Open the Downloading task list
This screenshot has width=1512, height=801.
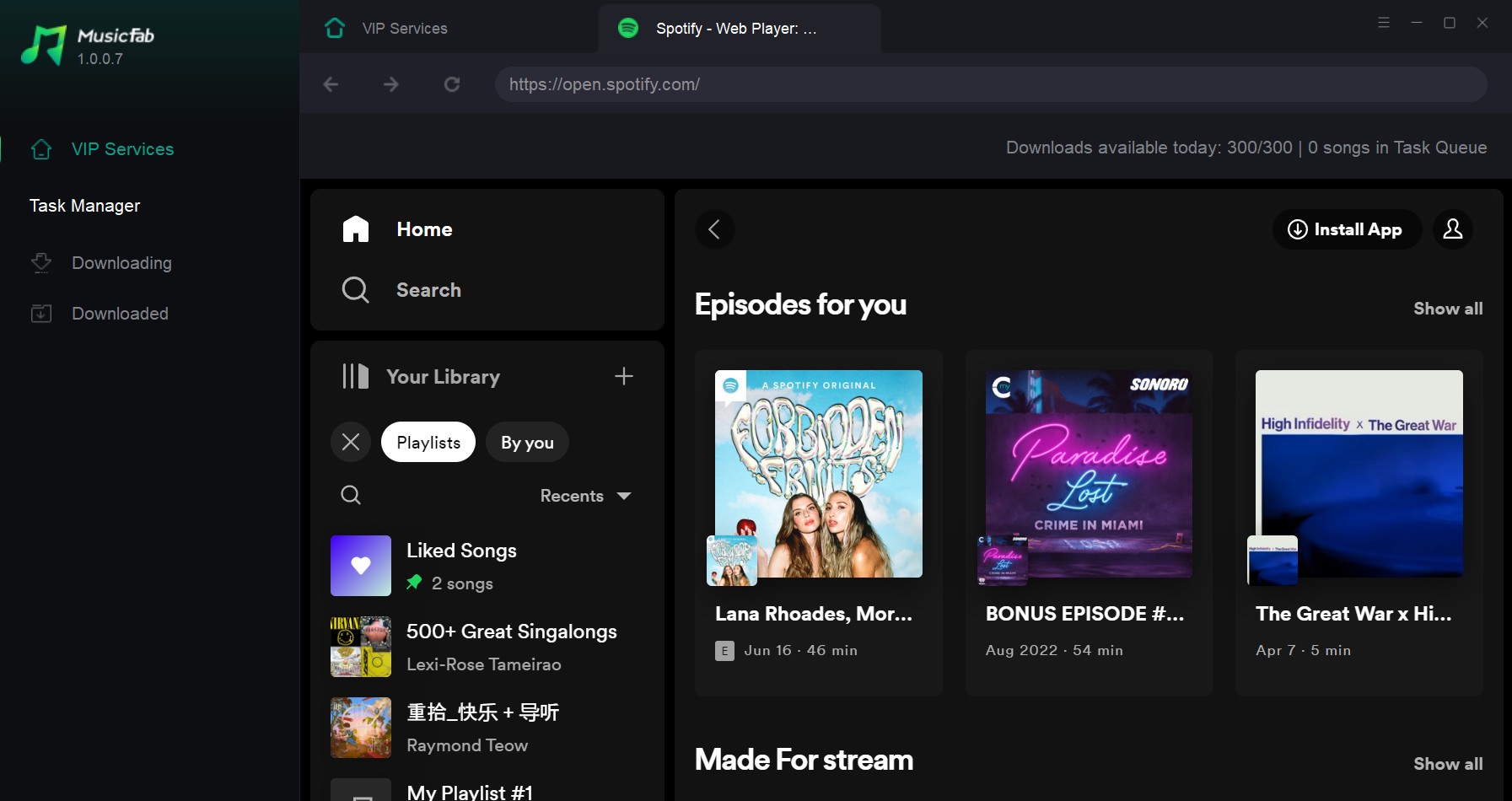[121, 263]
